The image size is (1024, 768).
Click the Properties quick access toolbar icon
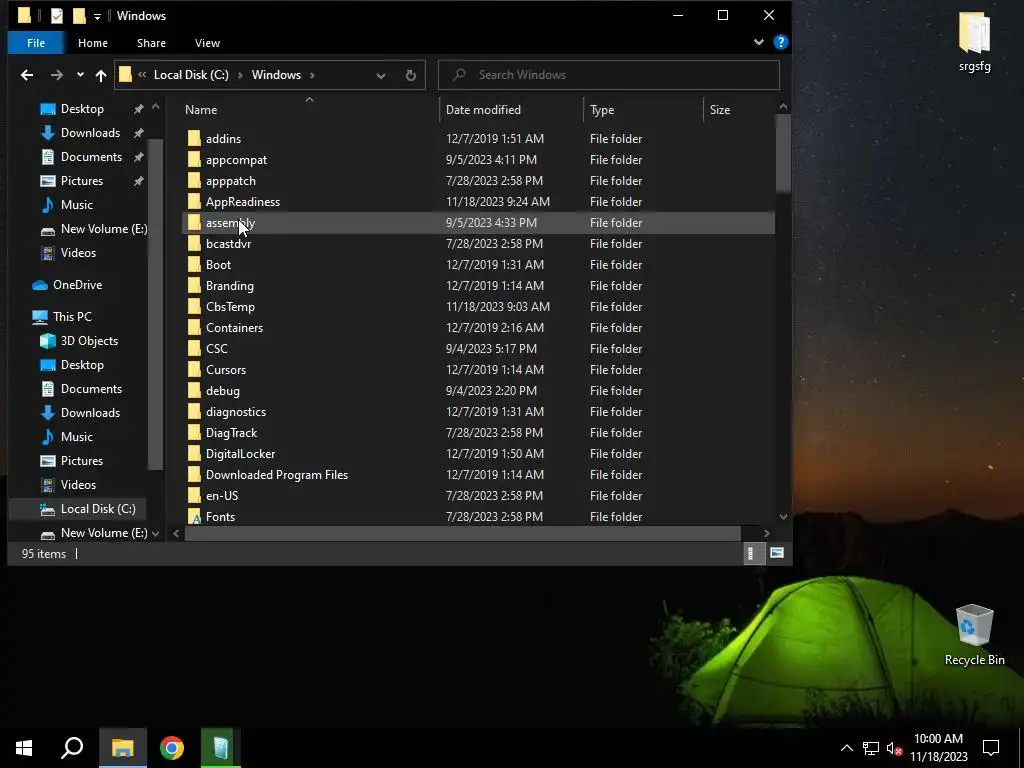click(x=57, y=16)
